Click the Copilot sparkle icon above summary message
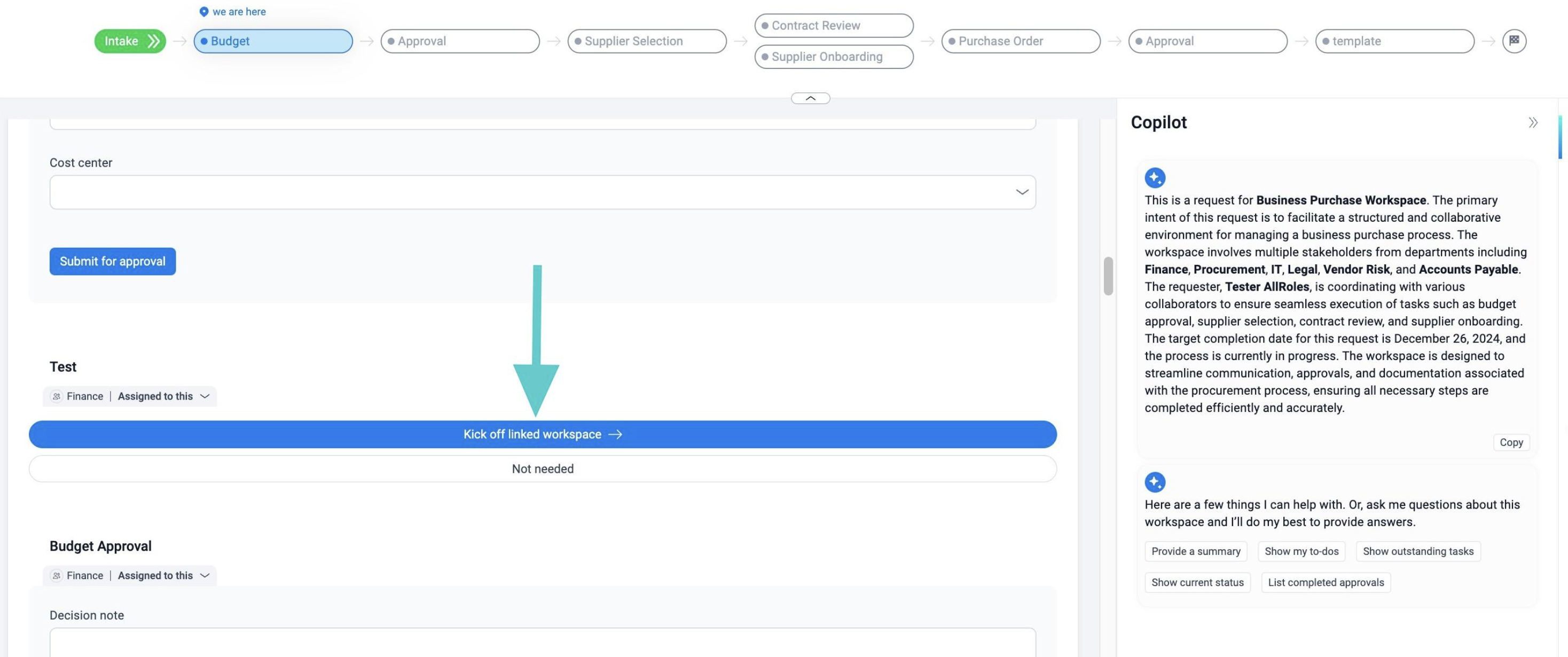This screenshot has width=1568, height=657. coord(1155,178)
